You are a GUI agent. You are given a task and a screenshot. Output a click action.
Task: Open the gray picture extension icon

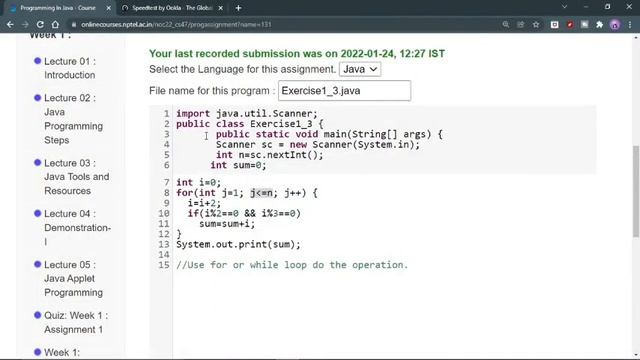[584, 24]
